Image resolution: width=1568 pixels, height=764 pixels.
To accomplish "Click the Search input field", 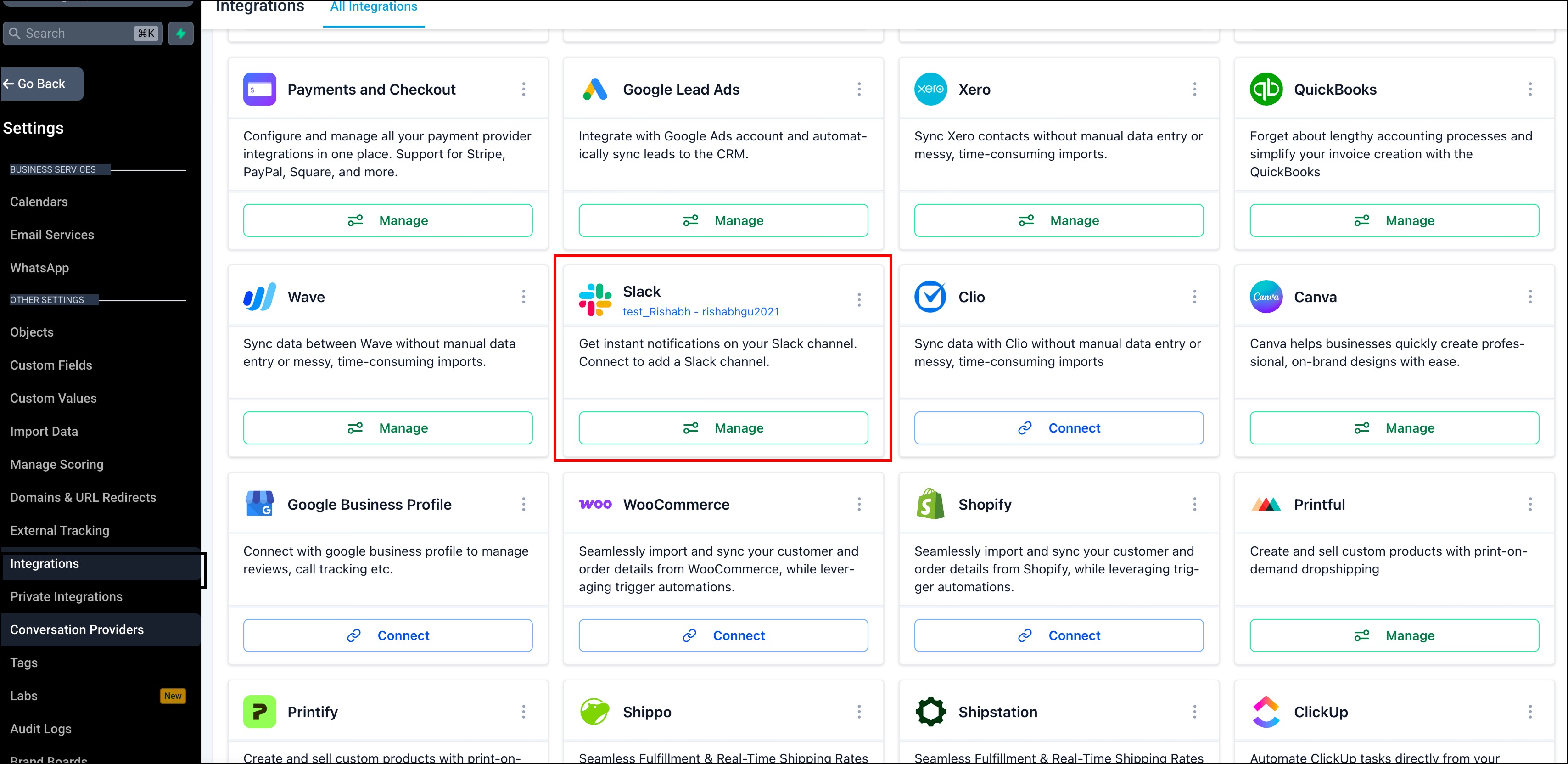I will tap(83, 34).
